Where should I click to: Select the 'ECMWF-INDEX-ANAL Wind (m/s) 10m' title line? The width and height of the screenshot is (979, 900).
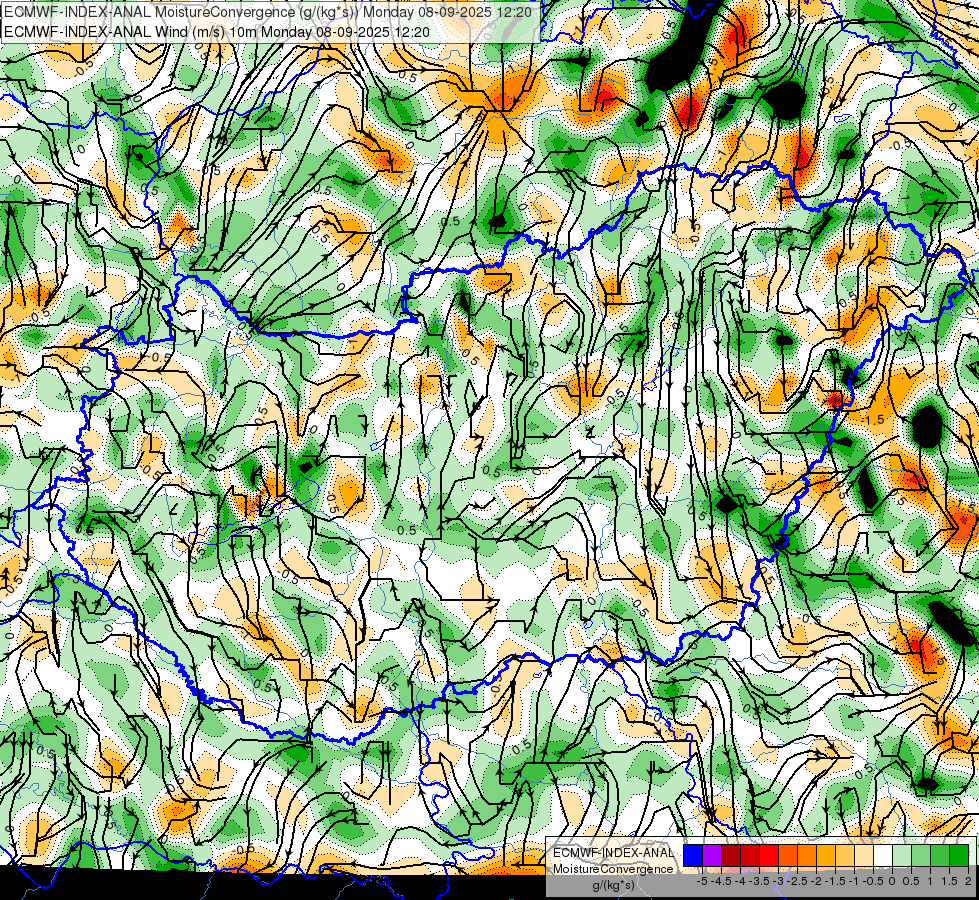(217, 31)
